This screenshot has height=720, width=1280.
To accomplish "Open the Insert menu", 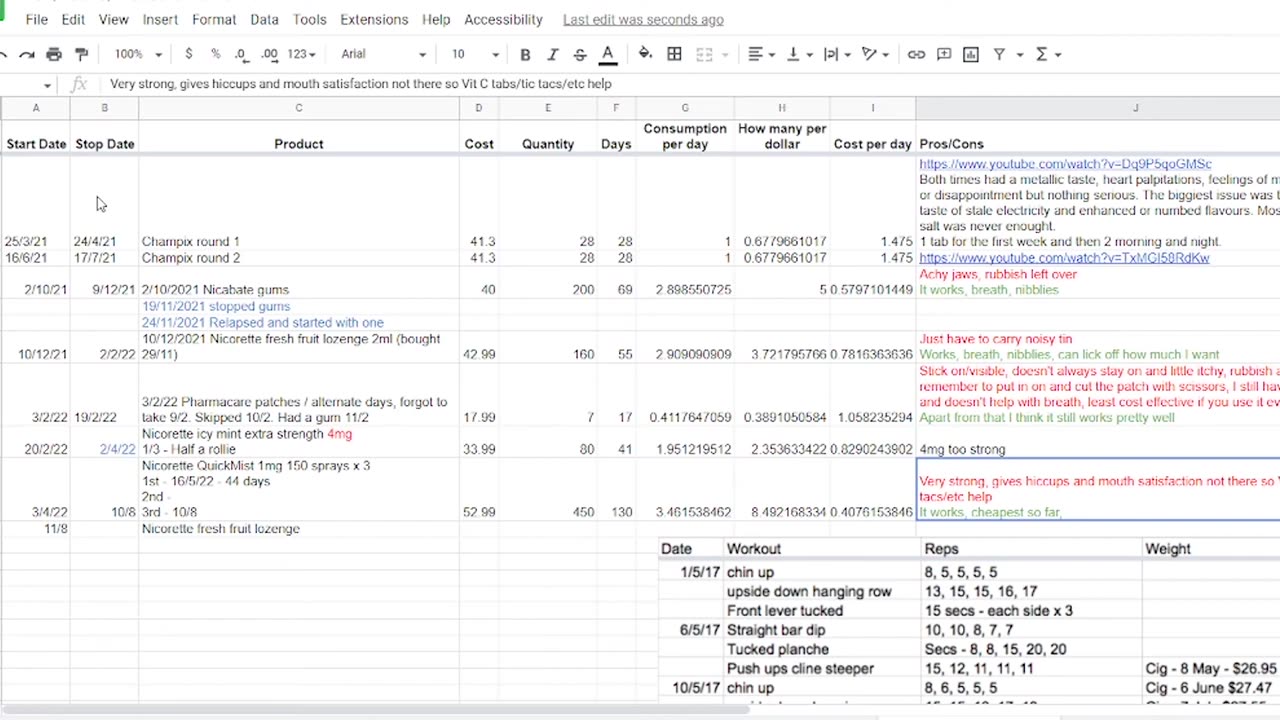I will [160, 19].
